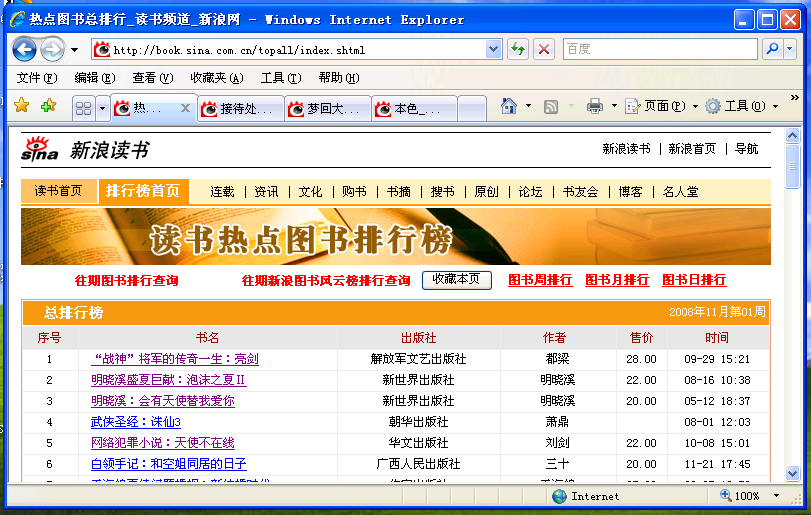
Task: Open the 工具(T) menu
Action: [x=281, y=78]
